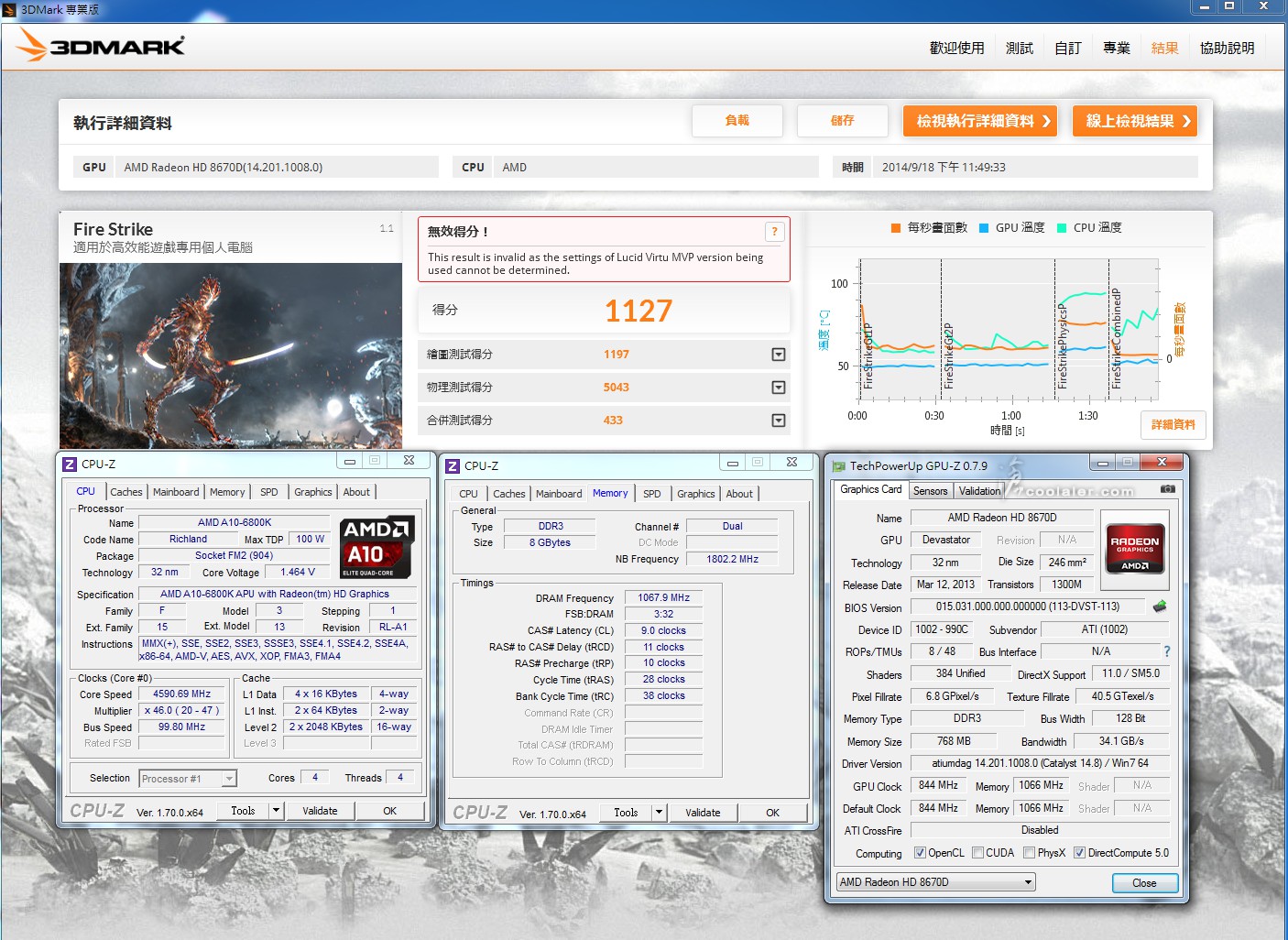
Task: Switch to the 結果 tab
Action: pyautogui.click(x=1164, y=48)
